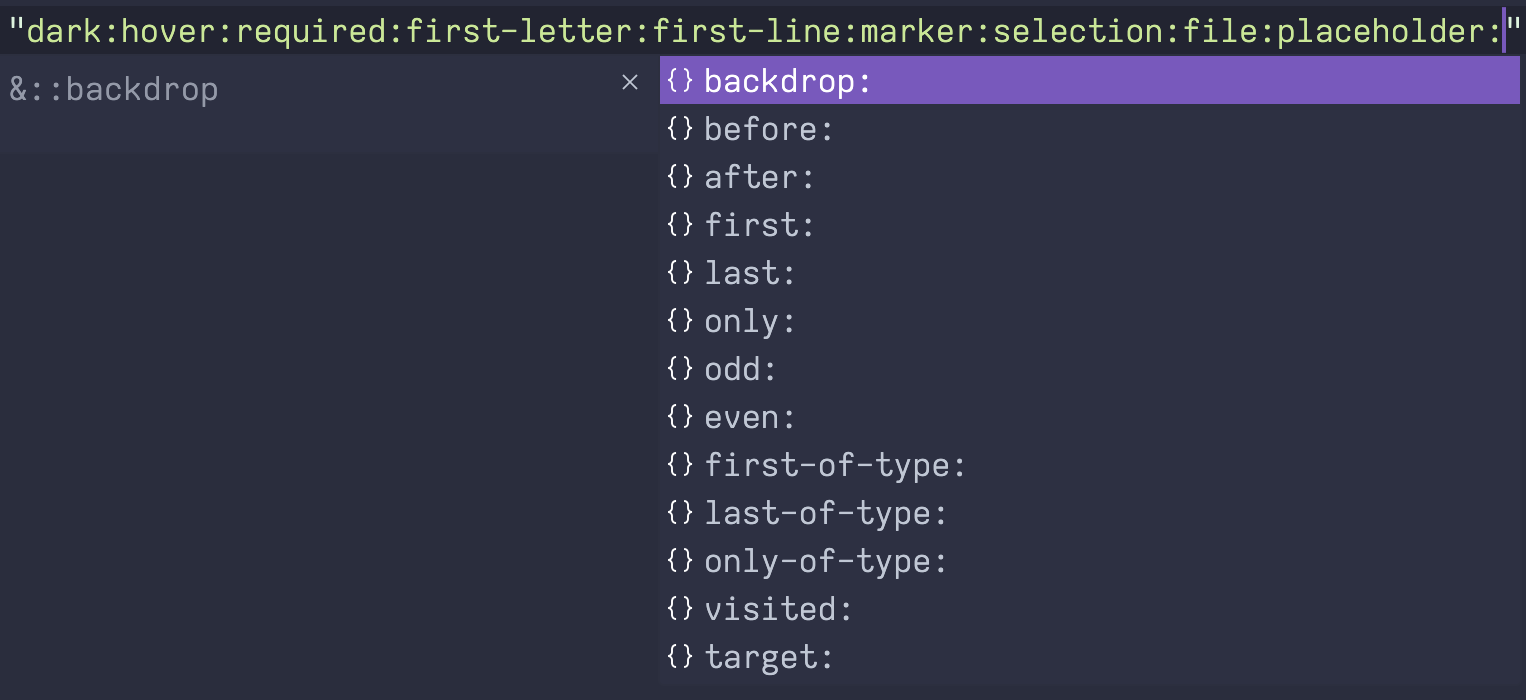
Task: Select the highlighted backdrop: suggestion
Action: click(1090, 81)
